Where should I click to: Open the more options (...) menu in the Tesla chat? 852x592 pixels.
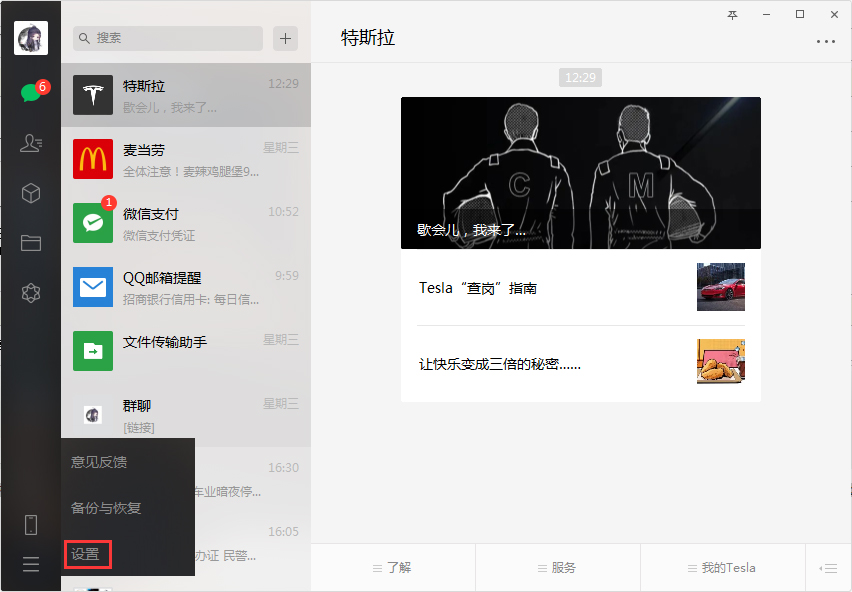pos(826,42)
